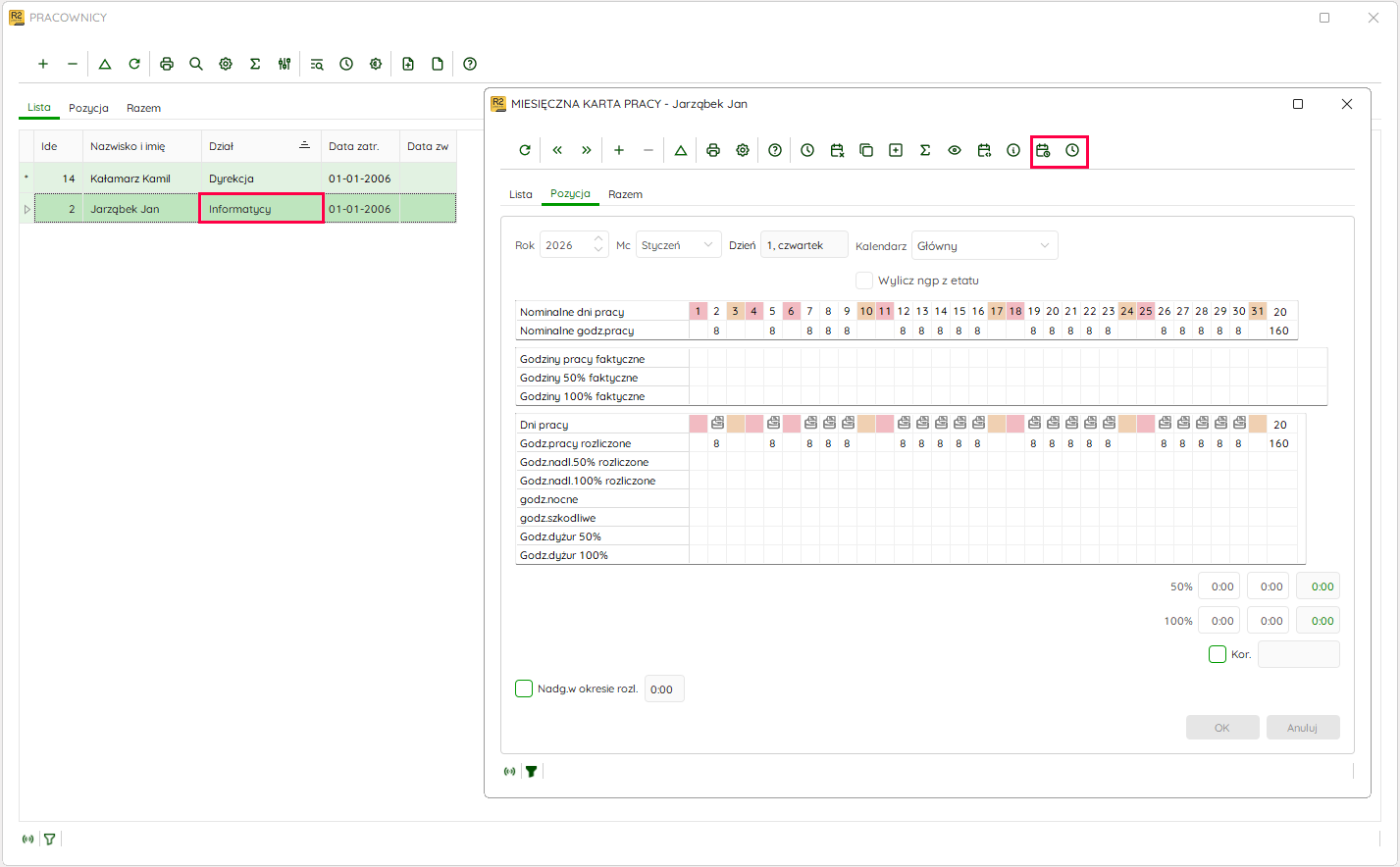This screenshot has height=867, width=1400.
Task: Open the sliders filter settings icon
Action: coord(285,64)
